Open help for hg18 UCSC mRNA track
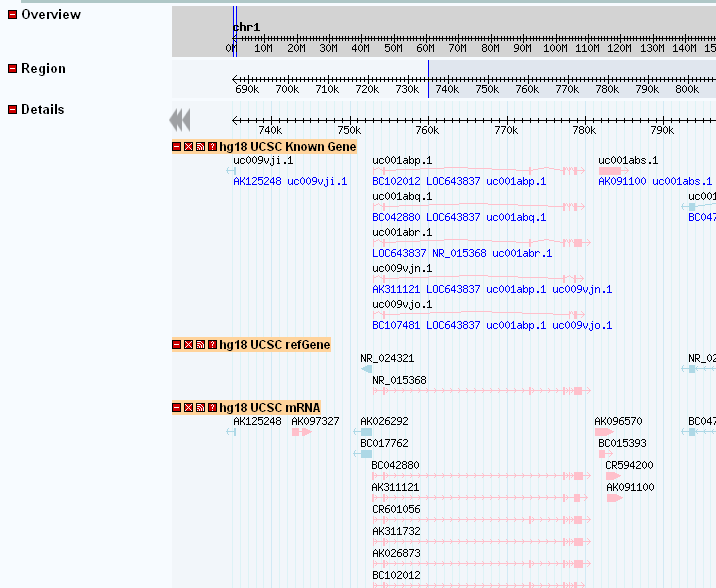 (212, 408)
